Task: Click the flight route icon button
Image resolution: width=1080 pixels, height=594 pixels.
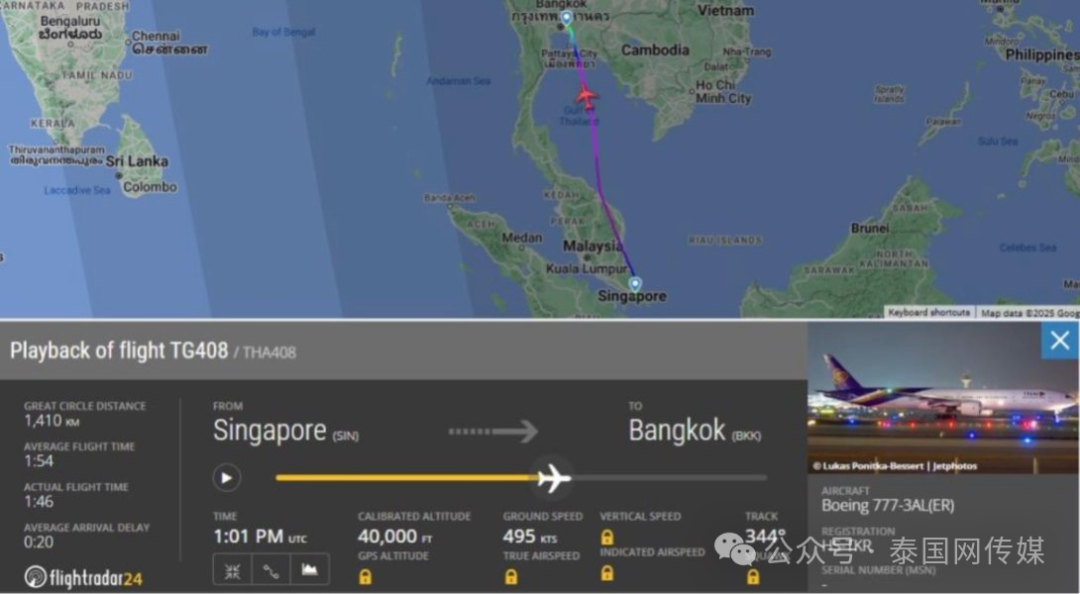Action: (x=271, y=570)
